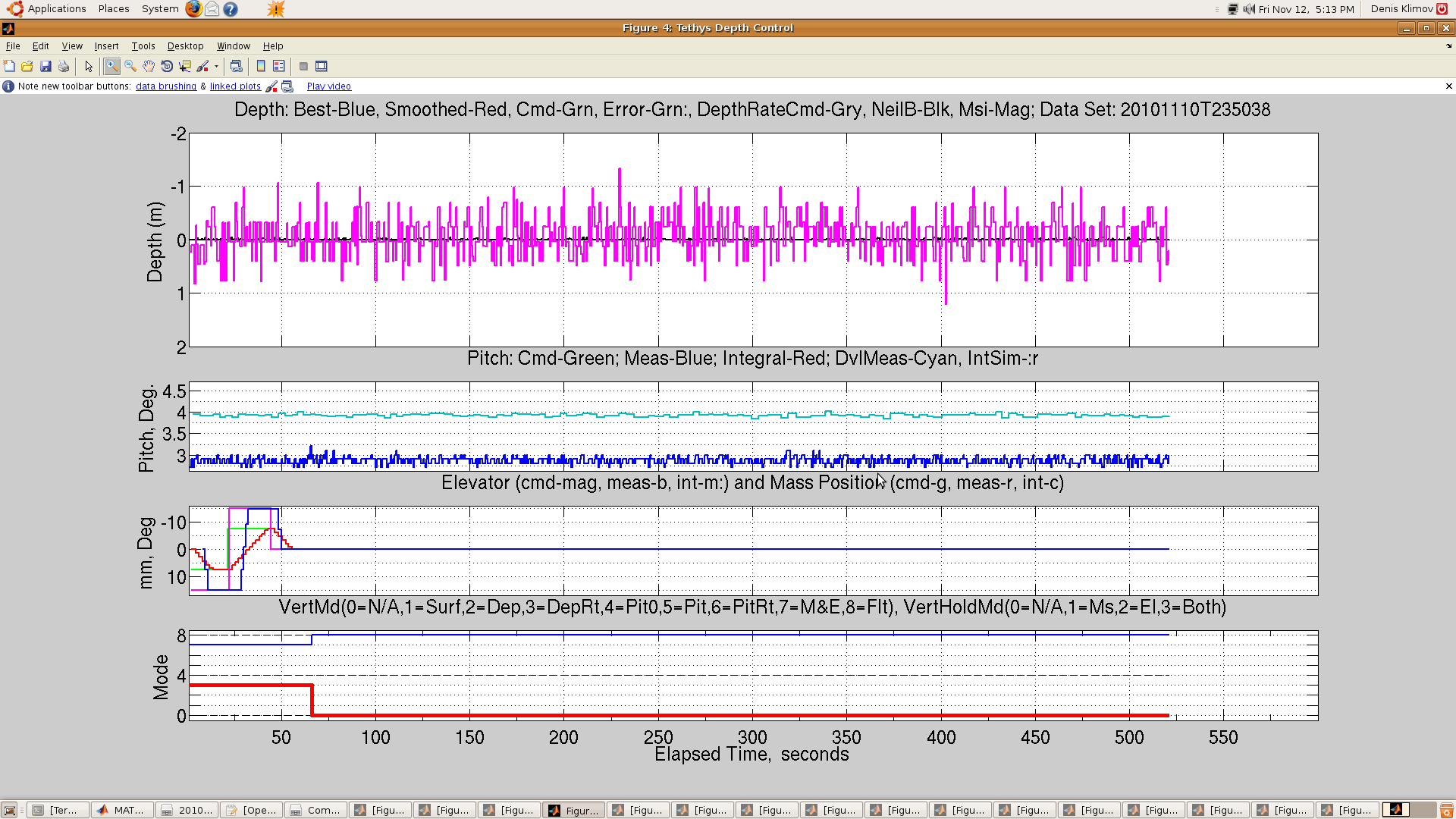The width and height of the screenshot is (1456, 819).
Task: Toggle the Rotate 3D tool
Action: [167, 66]
